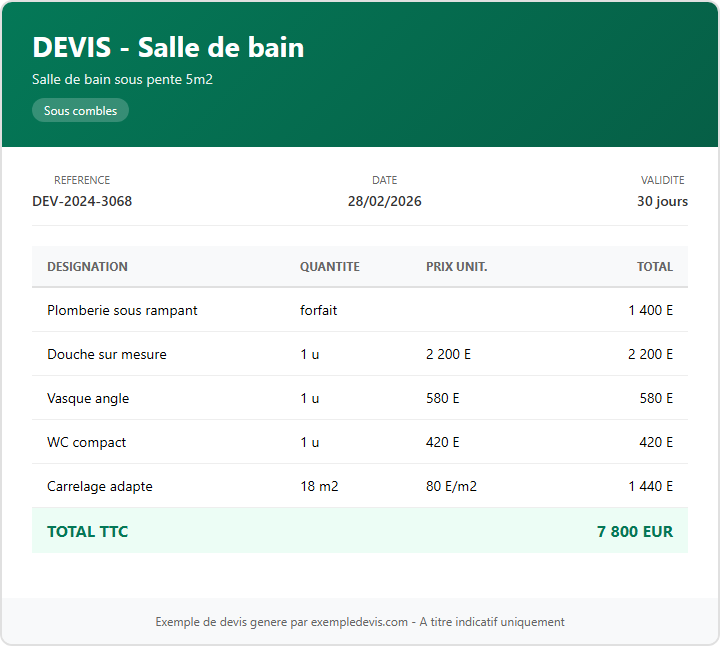Image resolution: width=720 pixels, height=646 pixels.
Task: Click the QUANTITE column header
Action: pos(329,267)
